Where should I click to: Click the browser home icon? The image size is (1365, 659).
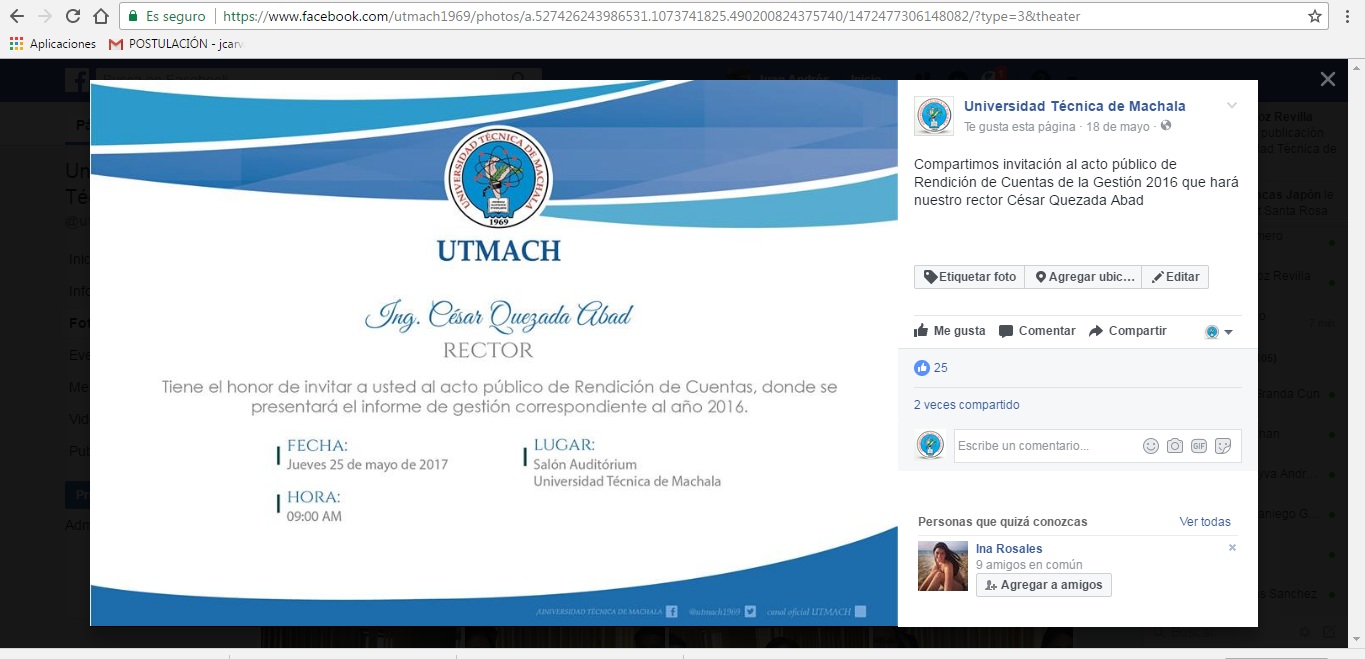[x=100, y=16]
